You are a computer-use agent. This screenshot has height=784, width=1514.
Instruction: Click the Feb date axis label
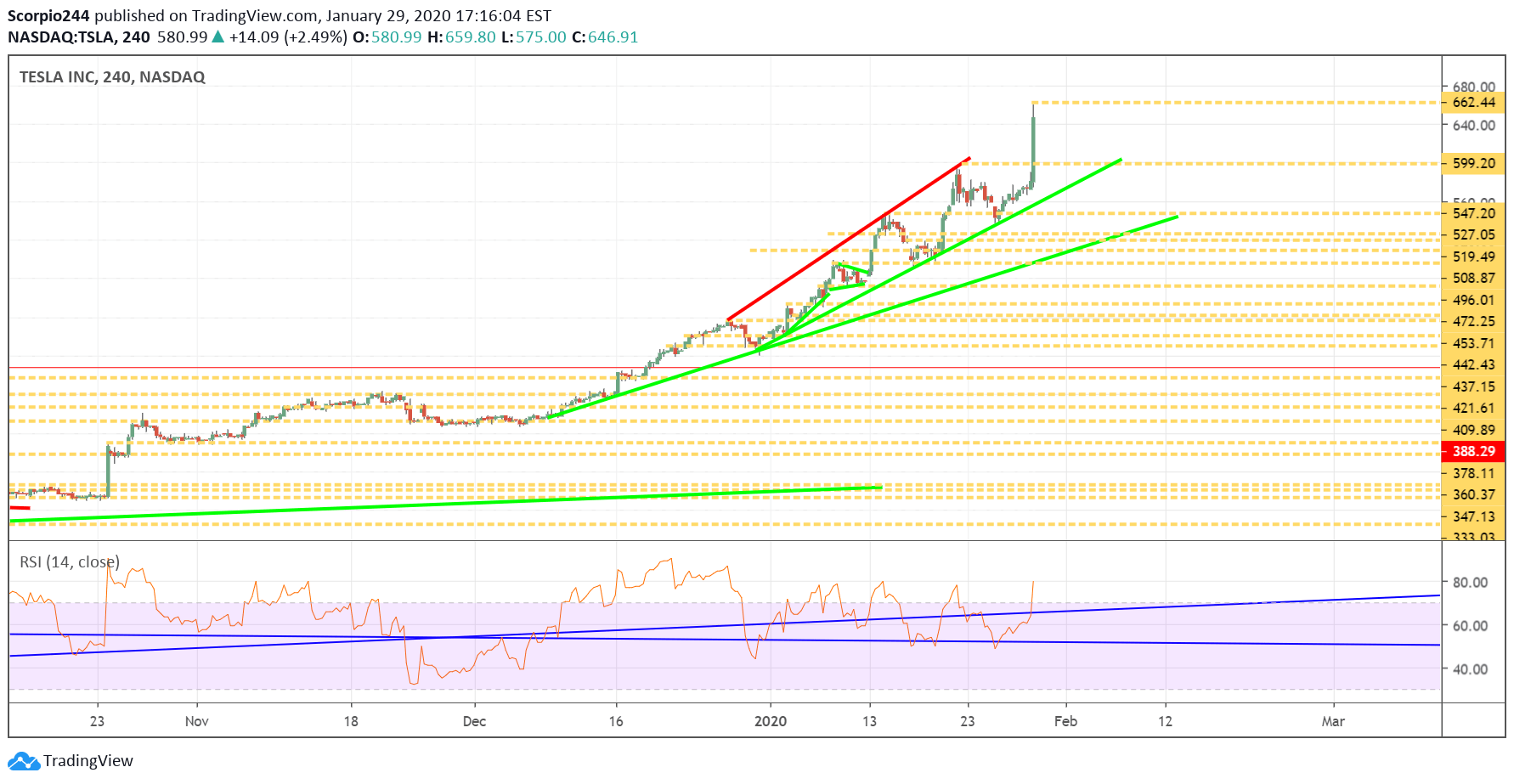pos(1065,721)
